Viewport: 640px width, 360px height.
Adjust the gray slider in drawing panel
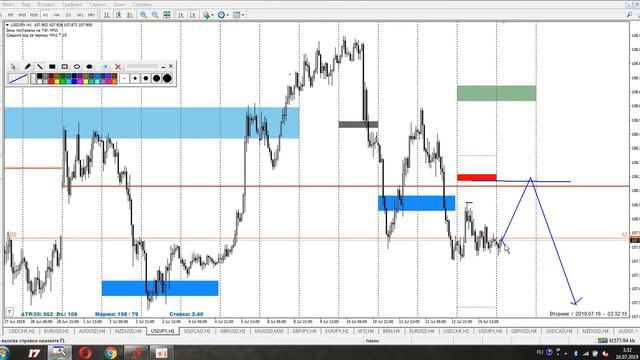point(142,66)
